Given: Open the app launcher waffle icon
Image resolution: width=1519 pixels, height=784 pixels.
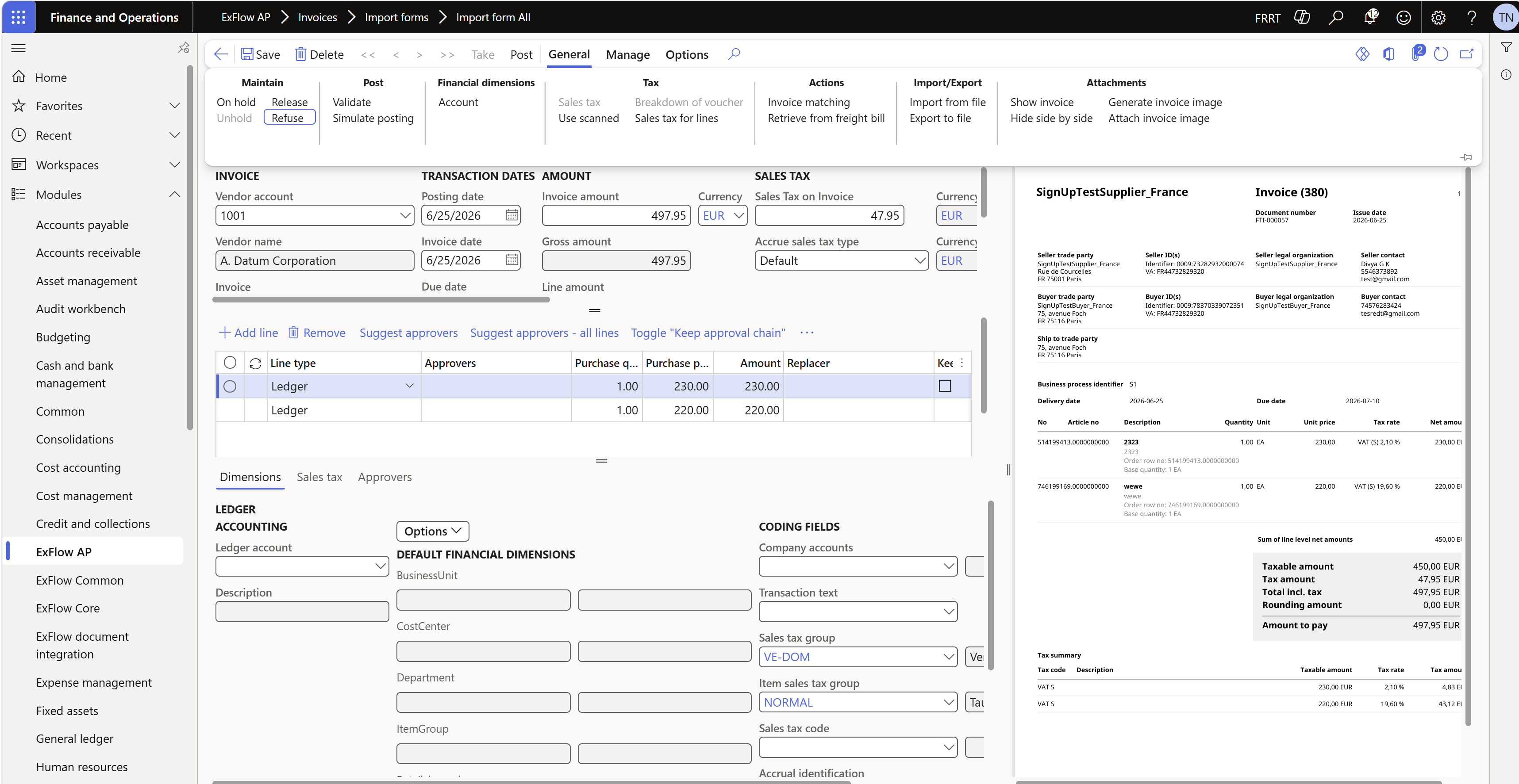Looking at the screenshot, I should (18, 17).
